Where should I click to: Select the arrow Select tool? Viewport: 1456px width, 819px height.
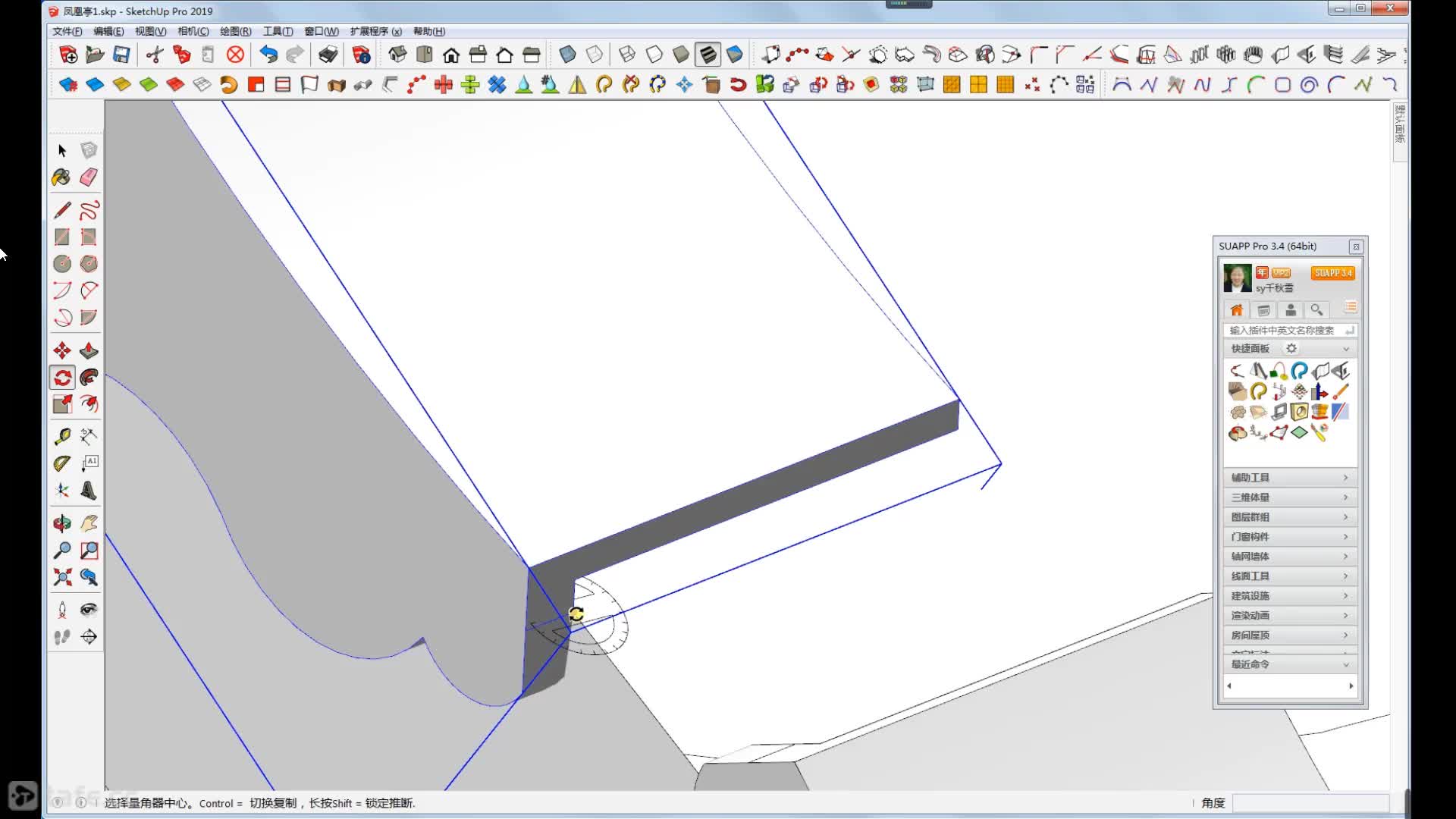tap(62, 150)
